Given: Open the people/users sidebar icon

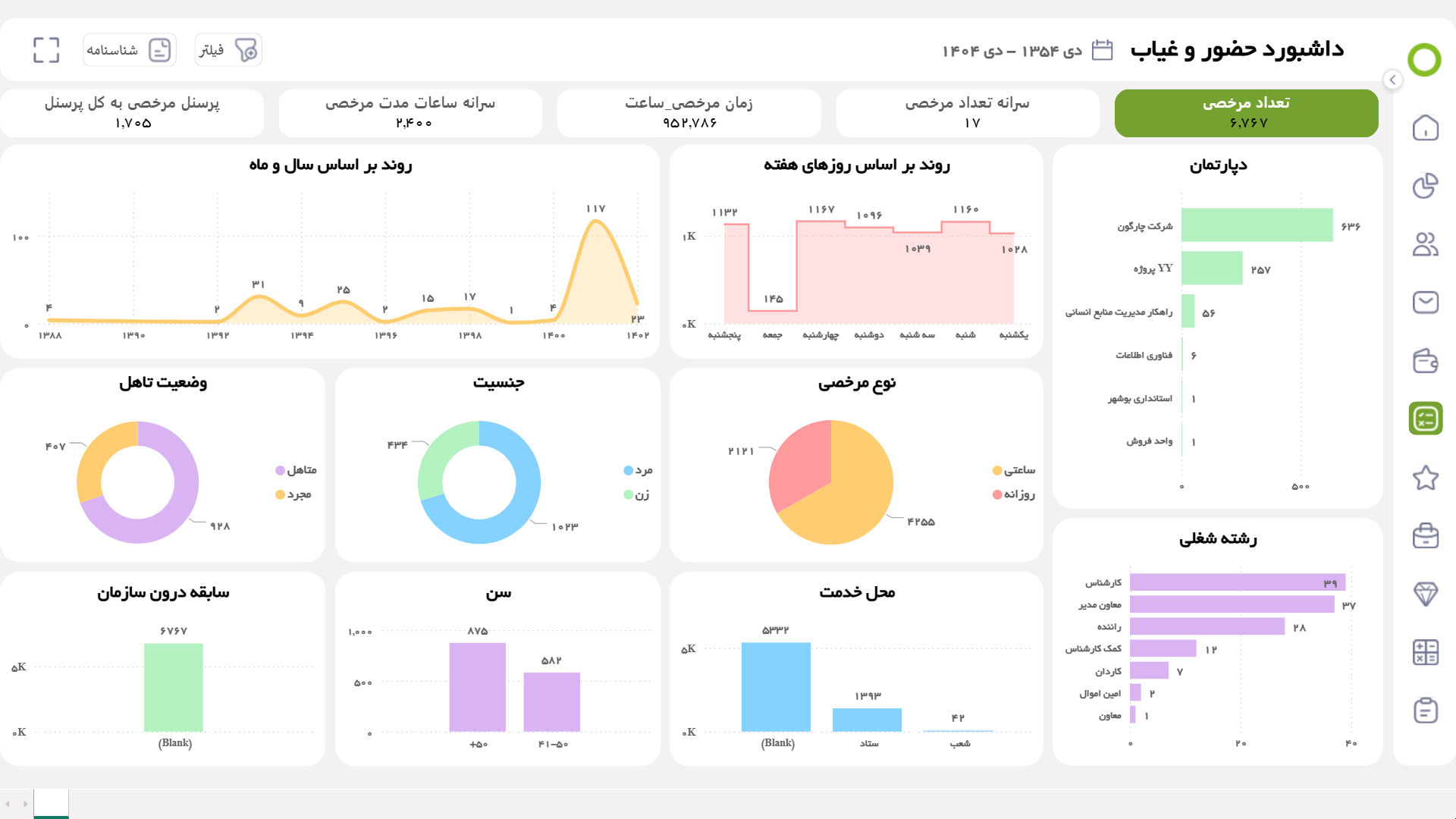Looking at the screenshot, I should (1425, 244).
